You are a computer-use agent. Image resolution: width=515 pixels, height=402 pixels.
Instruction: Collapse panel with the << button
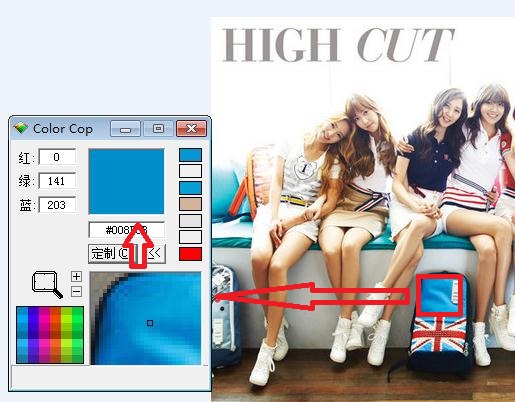(154, 254)
